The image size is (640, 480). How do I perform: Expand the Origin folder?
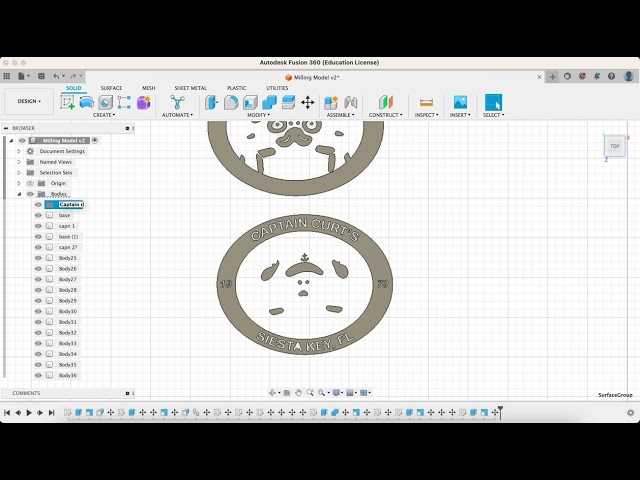click(x=19, y=183)
